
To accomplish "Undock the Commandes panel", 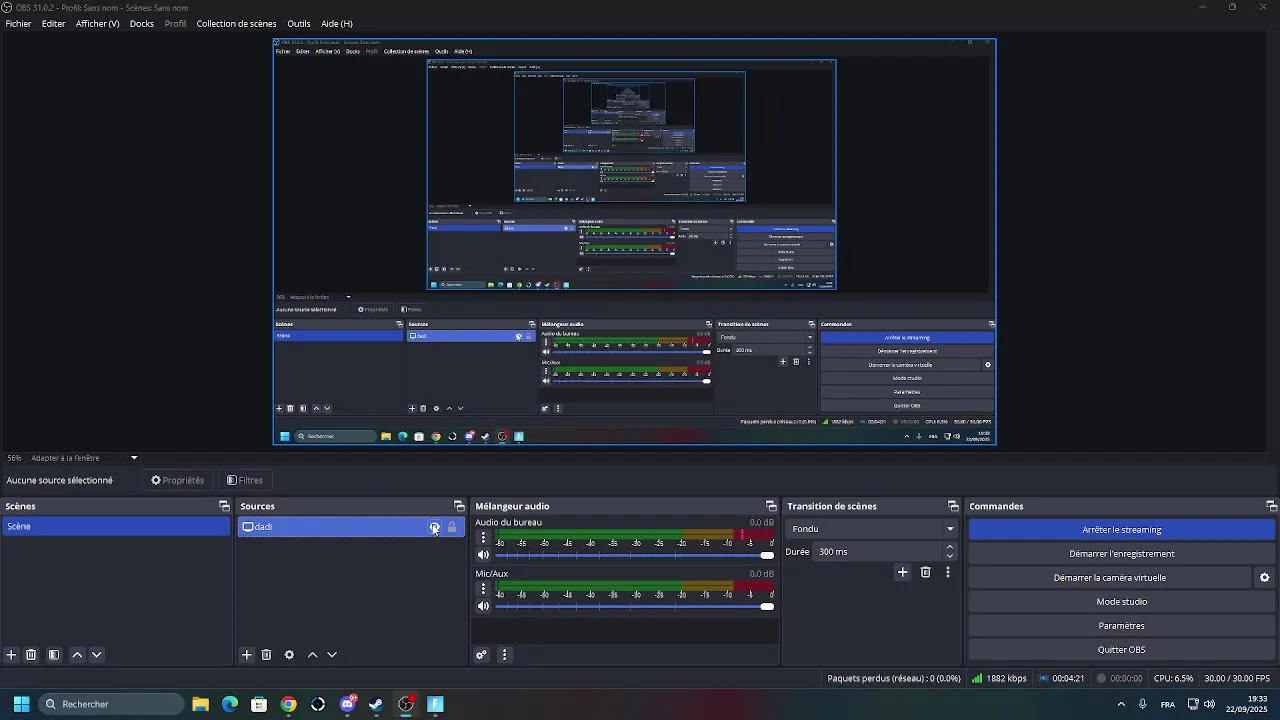I will [x=1271, y=506].
